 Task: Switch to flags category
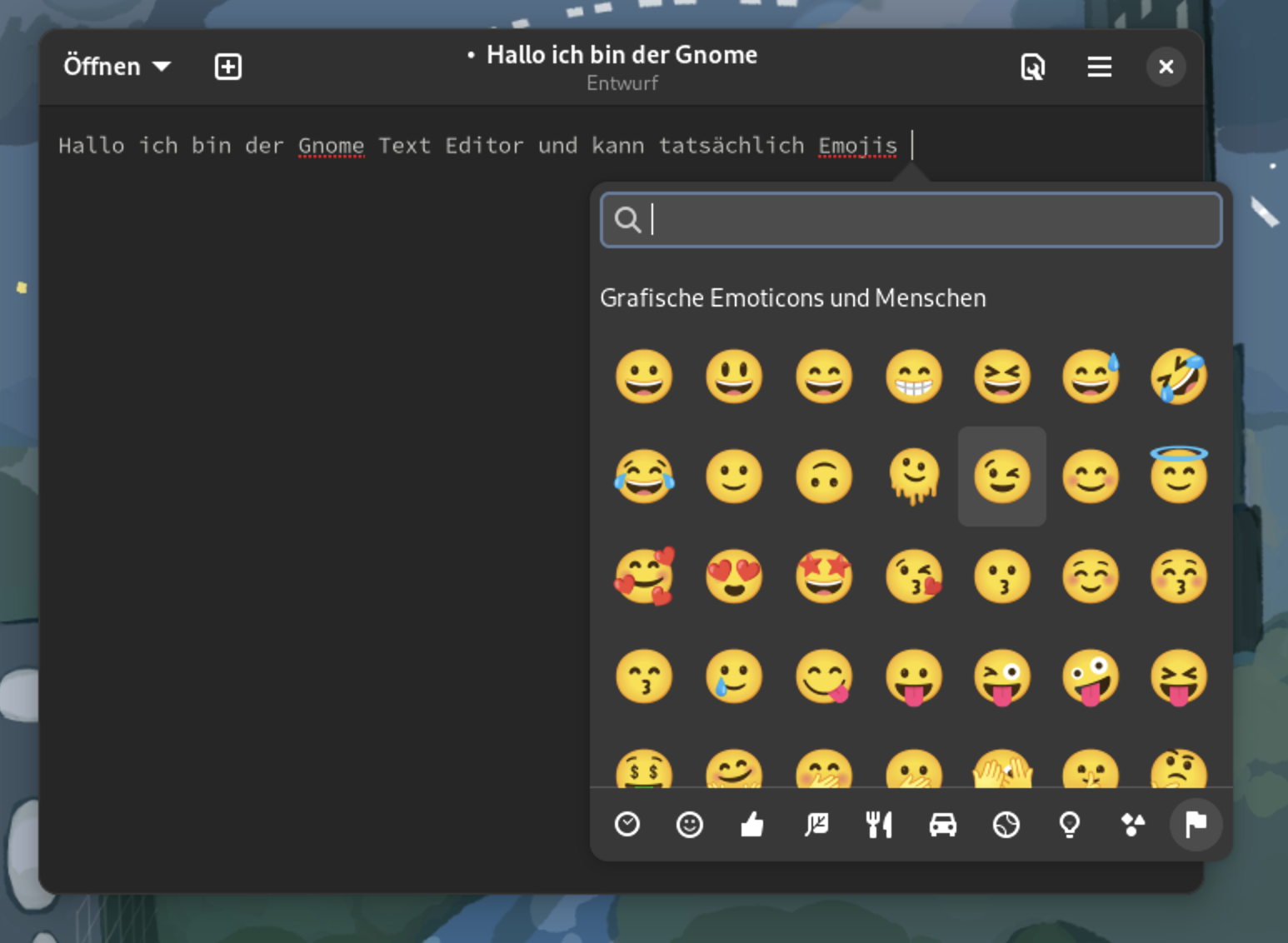click(1196, 825)
